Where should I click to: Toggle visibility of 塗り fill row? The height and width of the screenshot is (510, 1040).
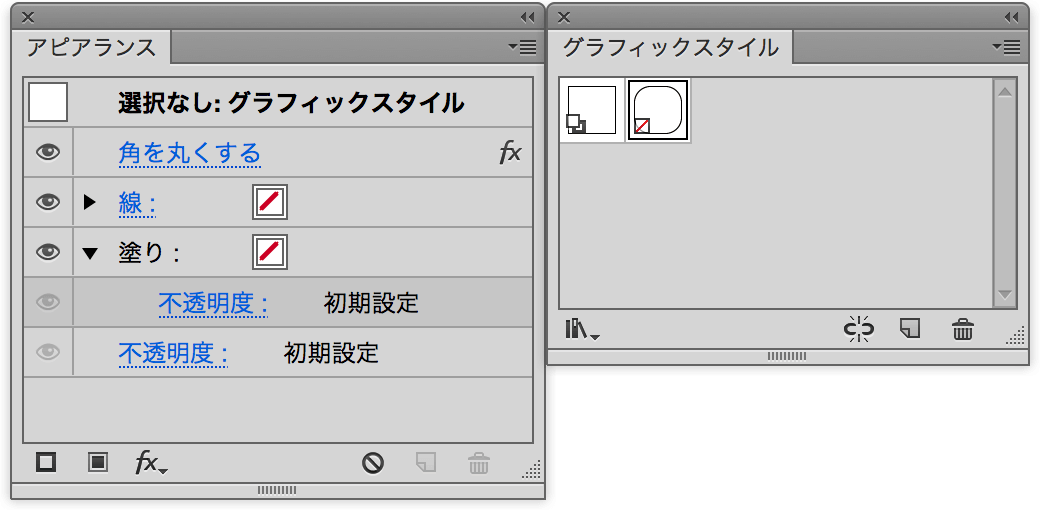tap(48, 252)
